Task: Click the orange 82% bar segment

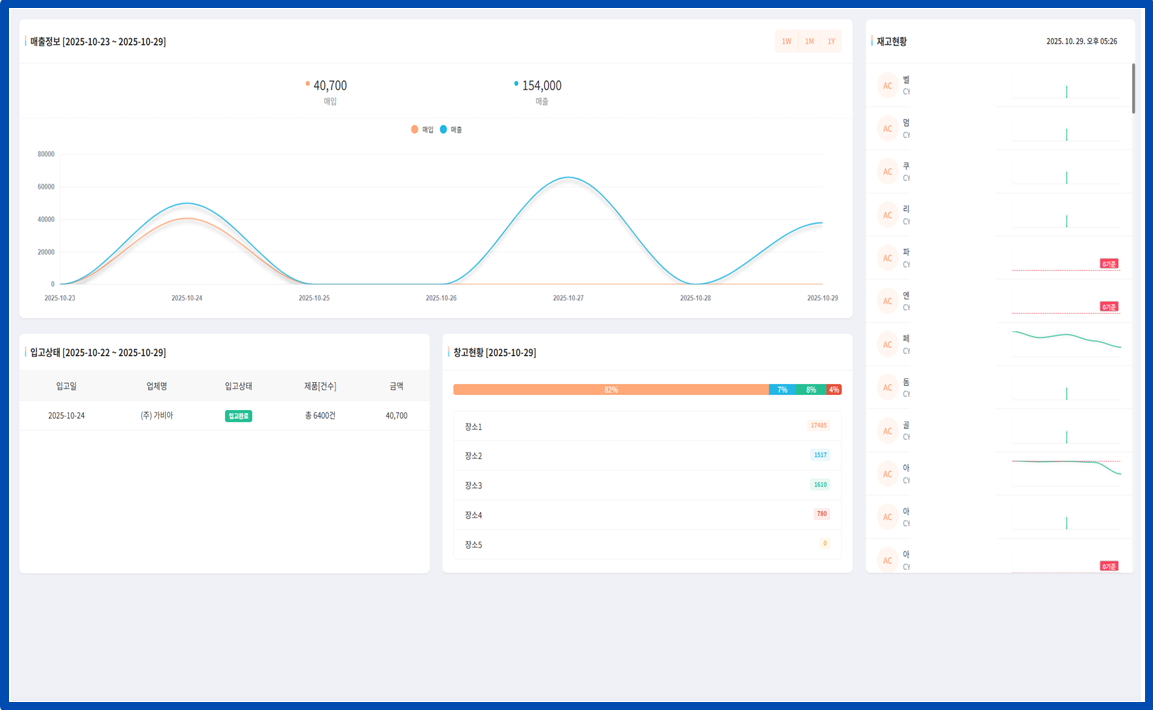Action: pos(610,389)
